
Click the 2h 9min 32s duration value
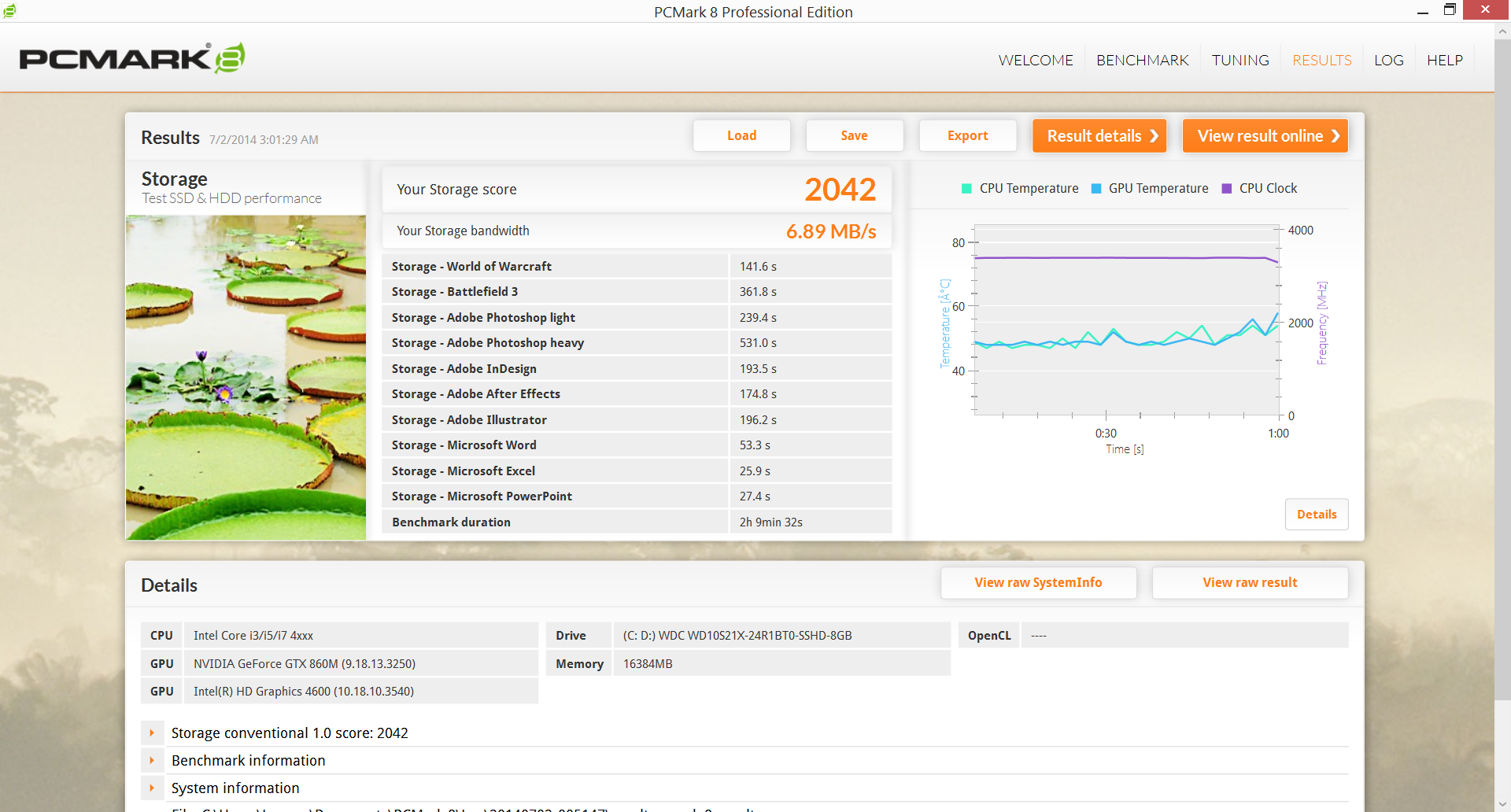coord(770,522)
